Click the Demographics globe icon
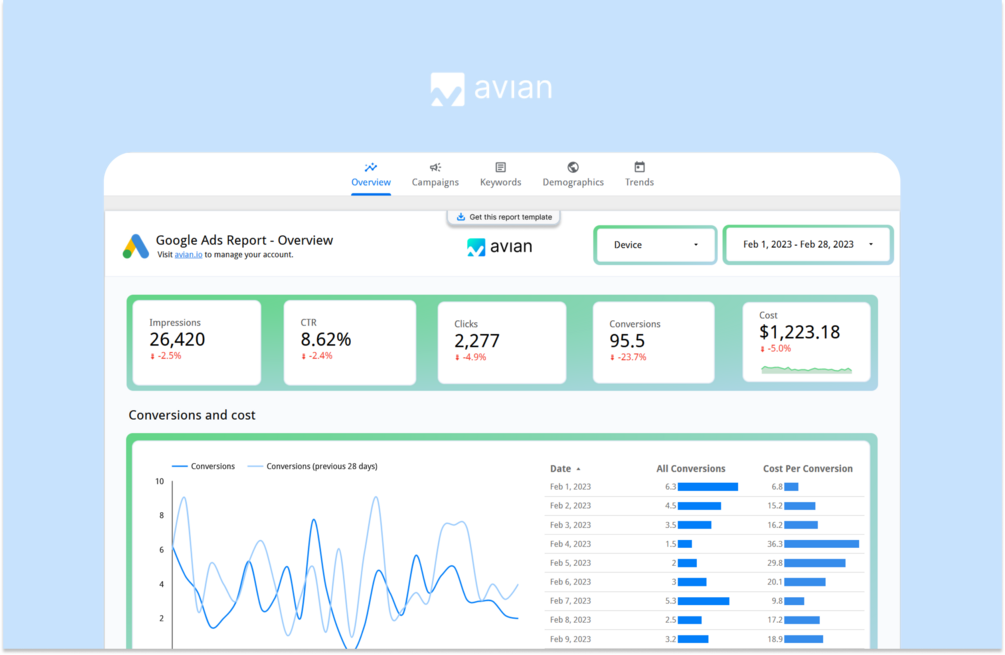1005x655 pixels. (x=573, y=167)
